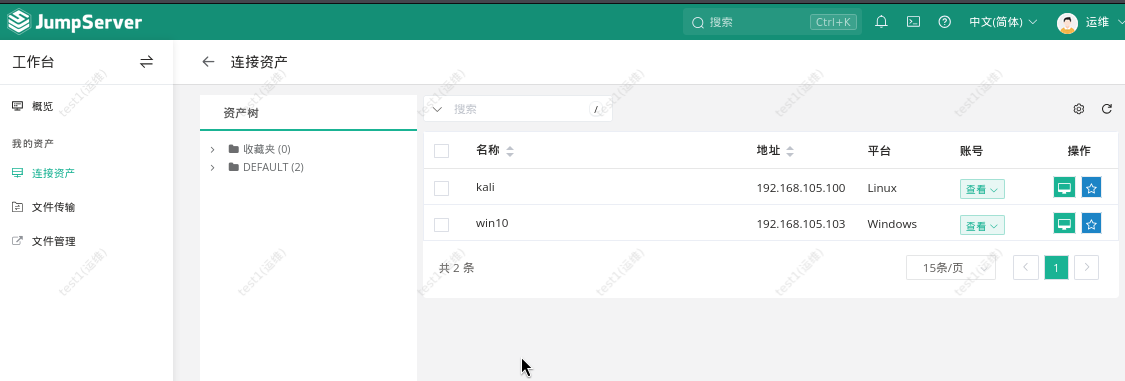Open win10 account 查看 dropdown
The height and width of the screenshot is (381, 1125).
click(x=982, y=225)
